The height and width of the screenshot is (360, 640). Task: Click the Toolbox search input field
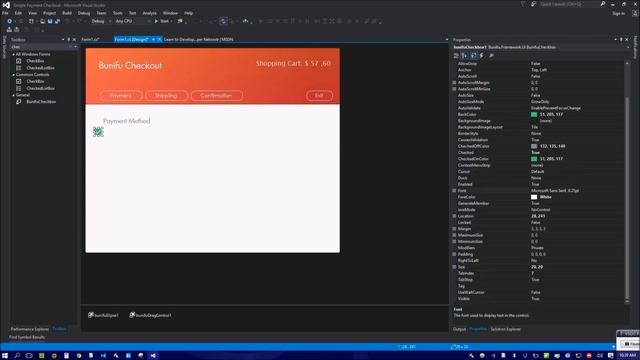point(40,47)
